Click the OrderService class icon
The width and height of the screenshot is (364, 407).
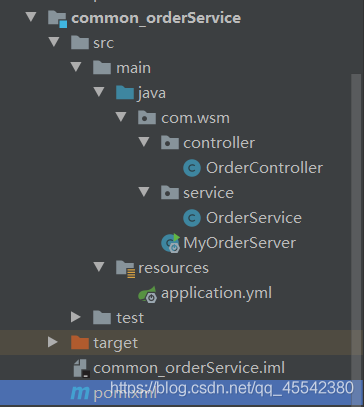(192, 218)
